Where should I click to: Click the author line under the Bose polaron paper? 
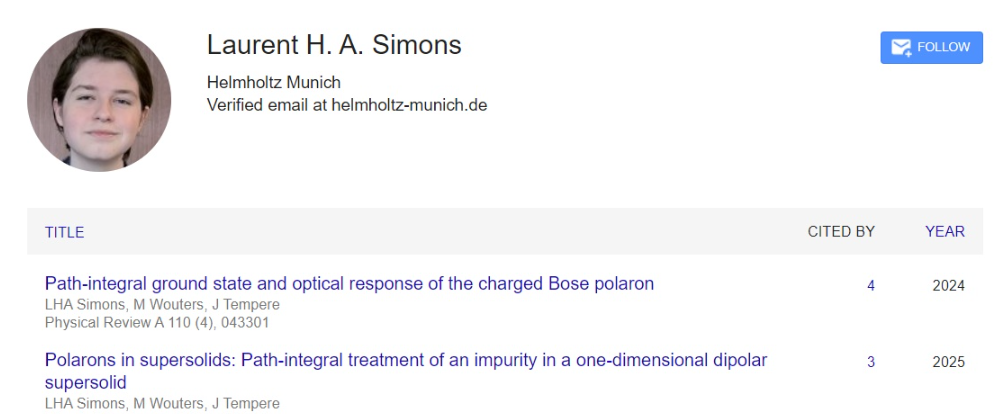click(162, 305)
